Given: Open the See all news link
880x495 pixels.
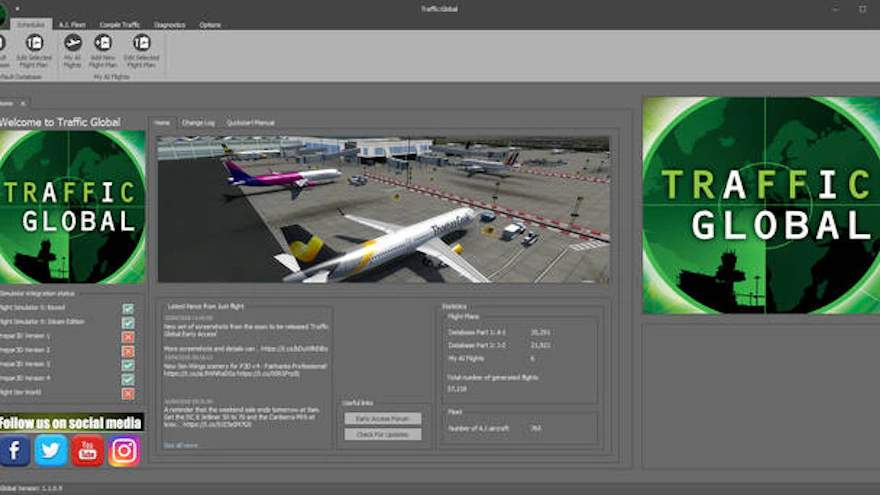Looking at the screenshot, I should tap(181, 446).
